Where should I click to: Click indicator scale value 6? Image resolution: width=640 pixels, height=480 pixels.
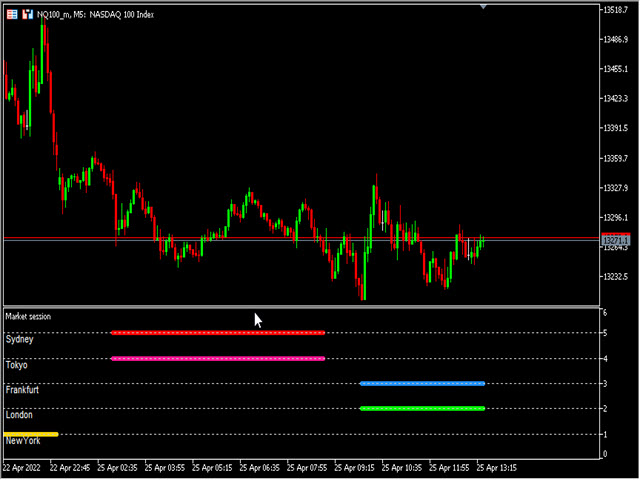point(605,313)
